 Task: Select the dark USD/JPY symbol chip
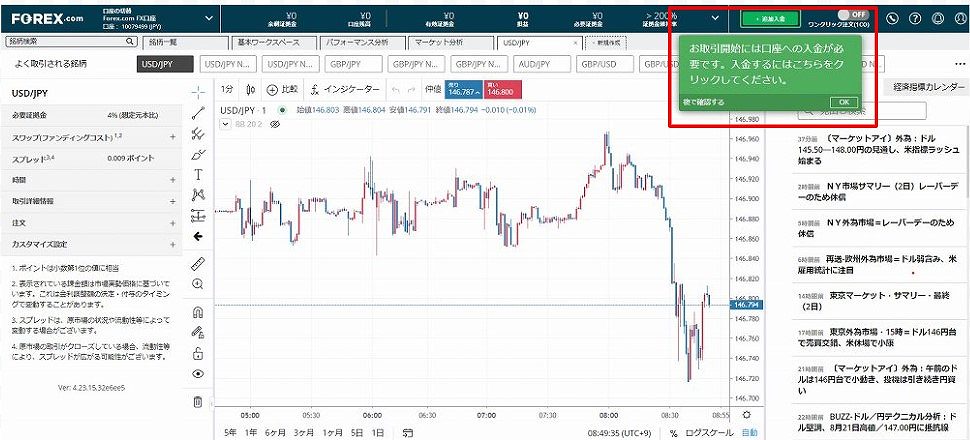(x=165, y=64)
